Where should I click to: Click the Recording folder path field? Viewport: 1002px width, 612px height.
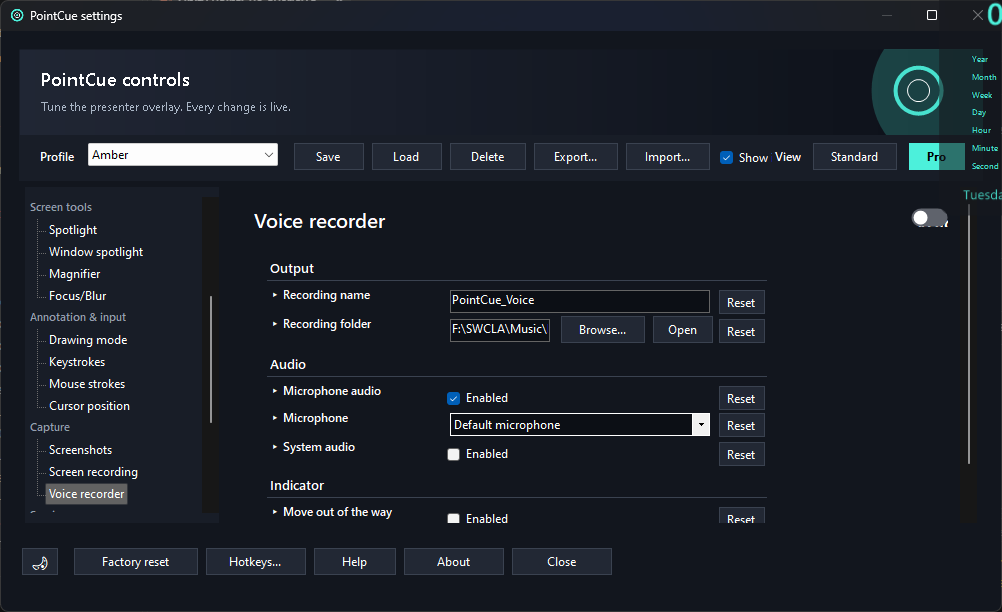click(500, 330)
